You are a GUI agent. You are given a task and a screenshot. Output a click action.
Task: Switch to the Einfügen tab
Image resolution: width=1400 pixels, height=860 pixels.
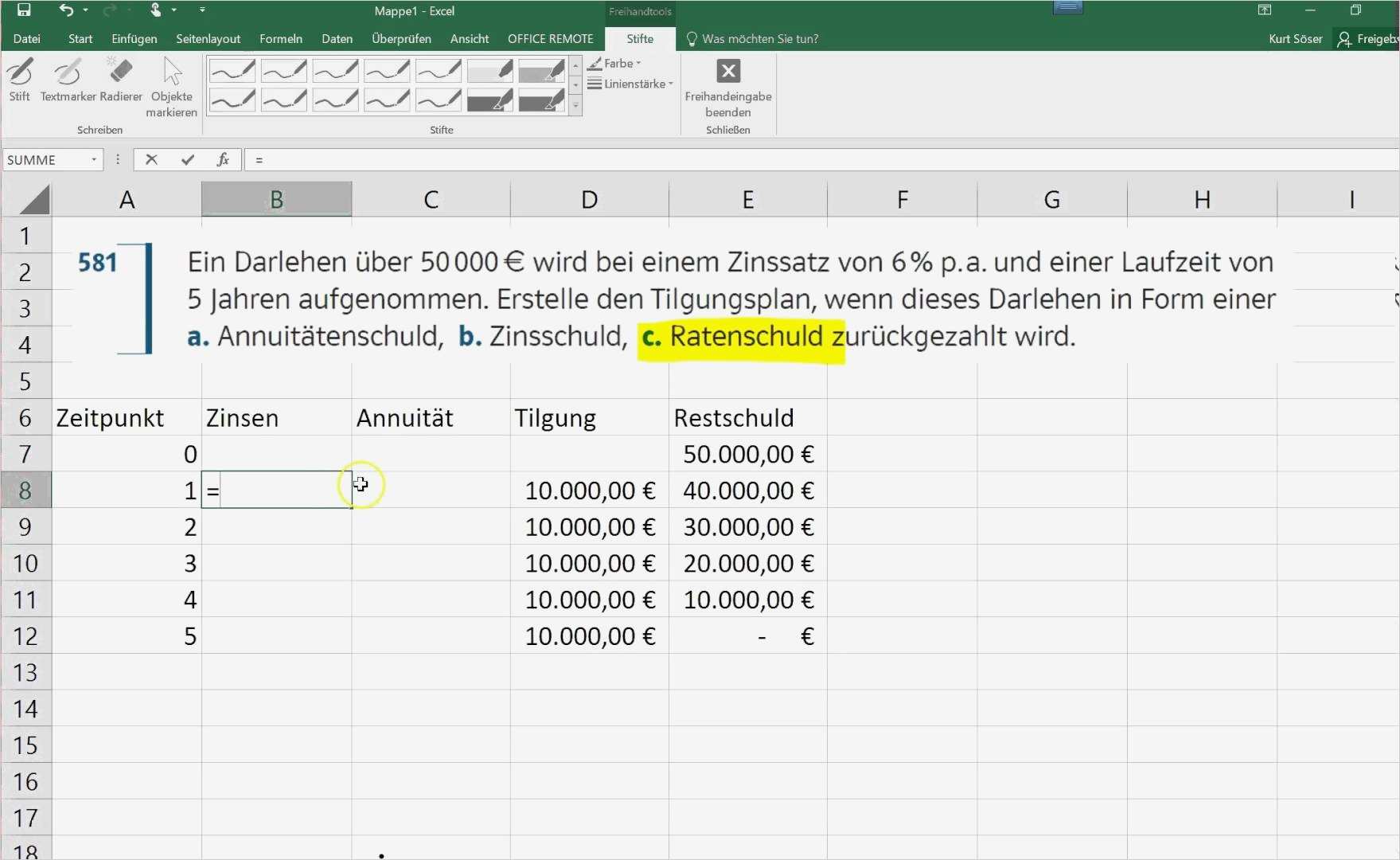[135, 38]
